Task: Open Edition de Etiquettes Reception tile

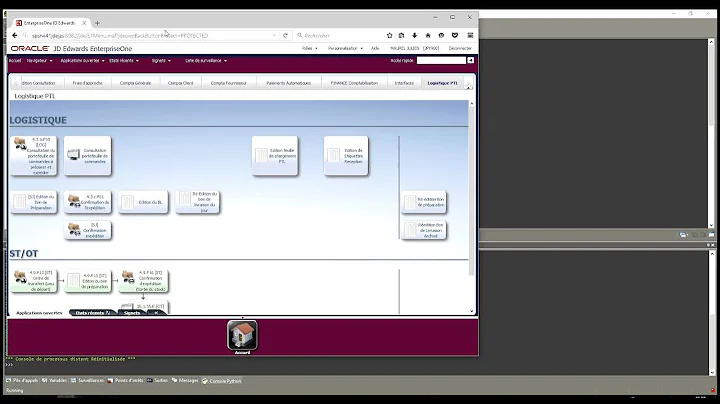Action: (x=346, y=156)
